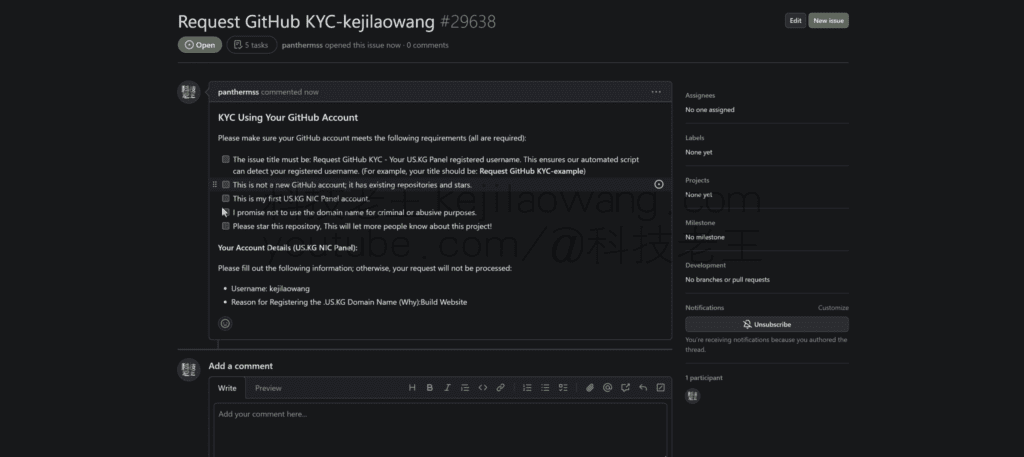Apply italic formatting in comment toolbar
The height and width of the screenshot is (457, 1024).
click(447, 388)
